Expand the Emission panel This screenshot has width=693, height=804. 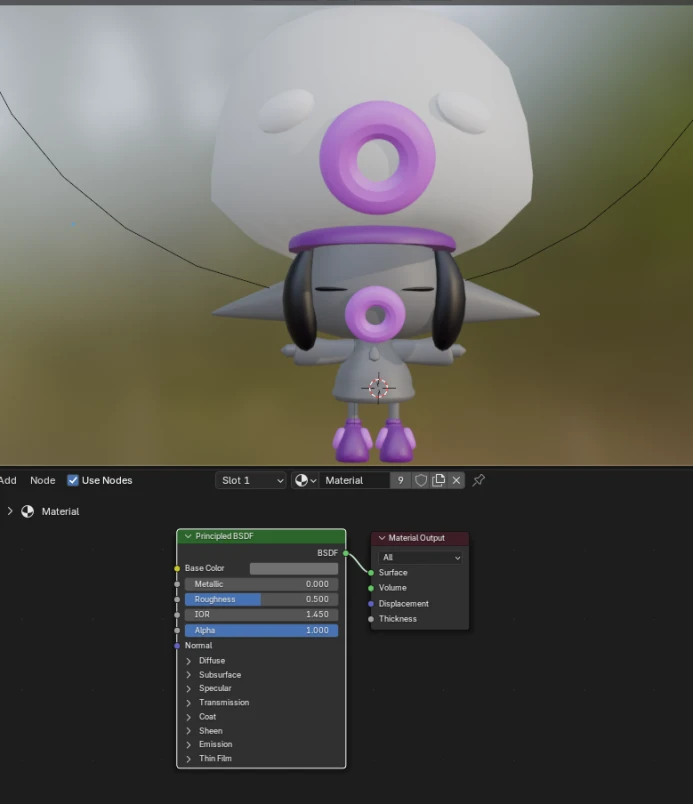[x=189, y=745]
